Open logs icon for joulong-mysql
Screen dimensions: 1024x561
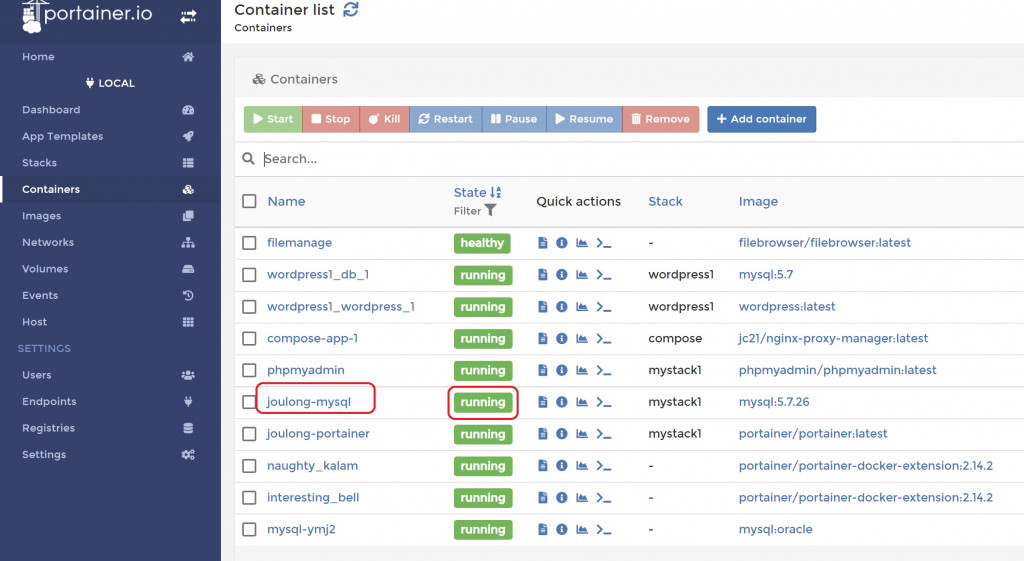click(x=542, y=402)
